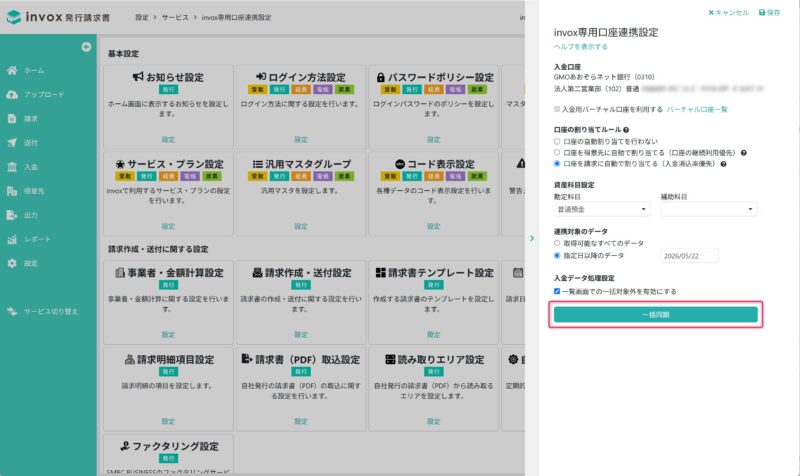The width and height of the screenshot is (800, 476).
Task: Click the list icon of 汎用マスタグループ
Action: [x=258, y=164]
